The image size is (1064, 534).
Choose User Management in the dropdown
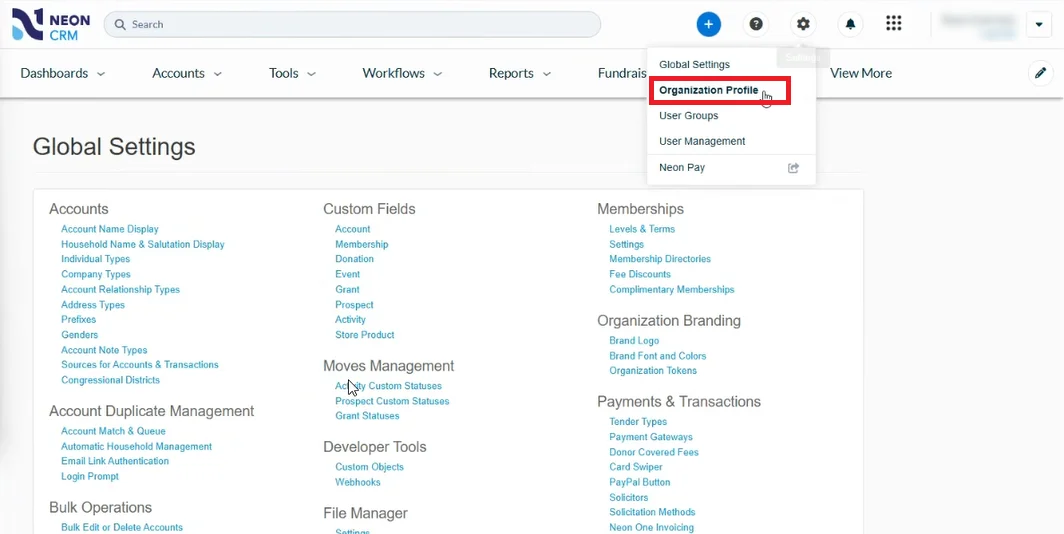702,141
